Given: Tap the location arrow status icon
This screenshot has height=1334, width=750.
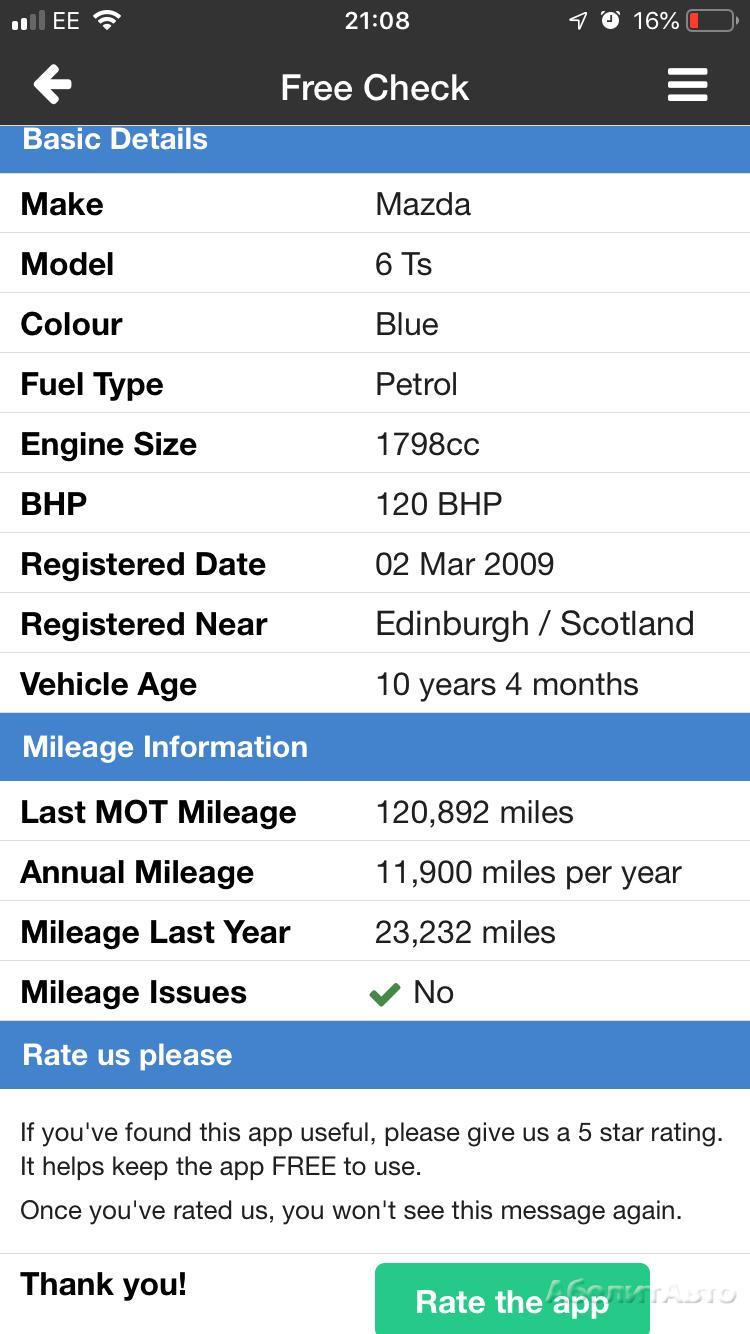Looking at the screenshot, I should click(x=578, y=20).
